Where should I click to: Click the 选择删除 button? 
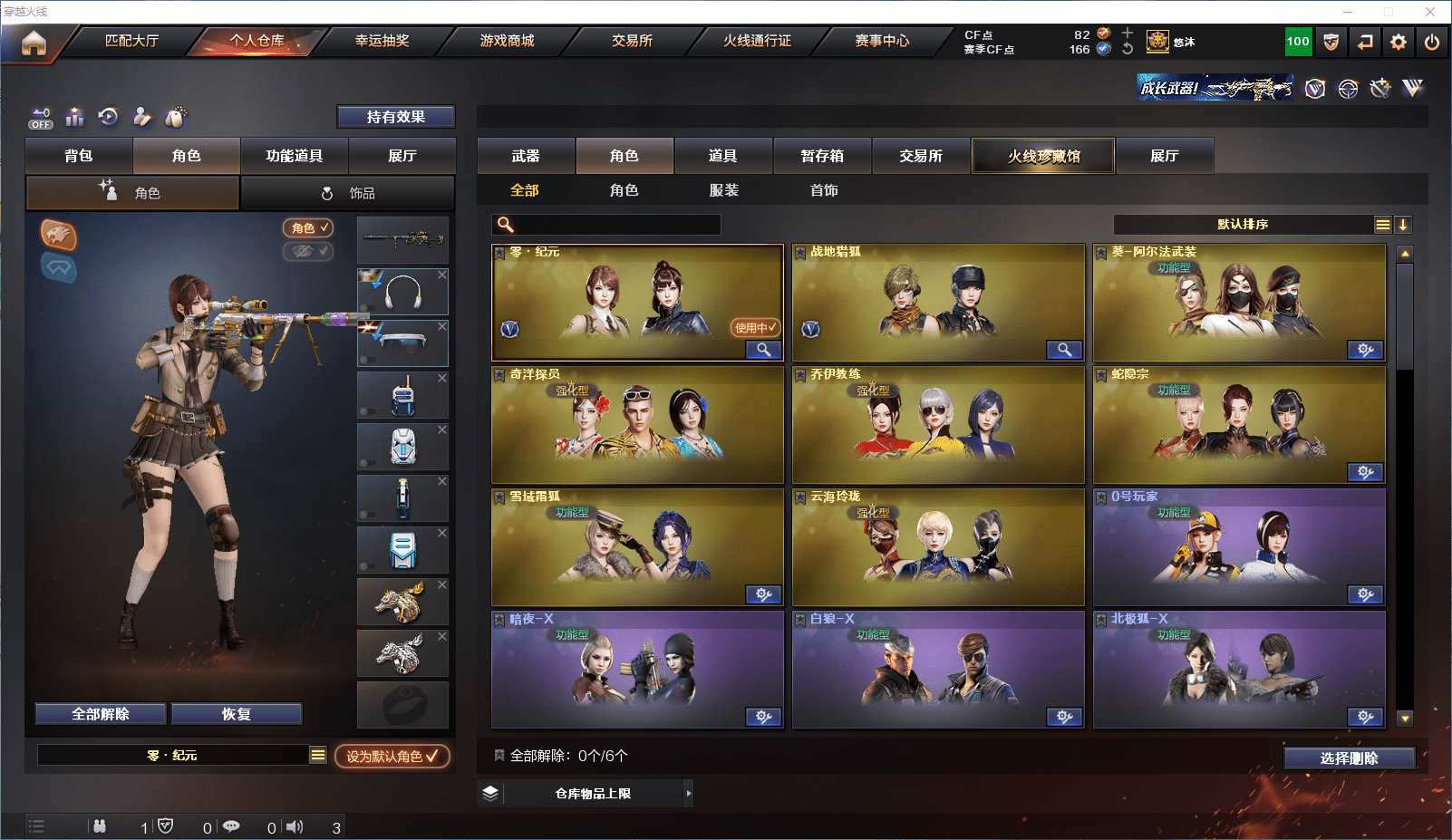click(x=1349, y=758)
